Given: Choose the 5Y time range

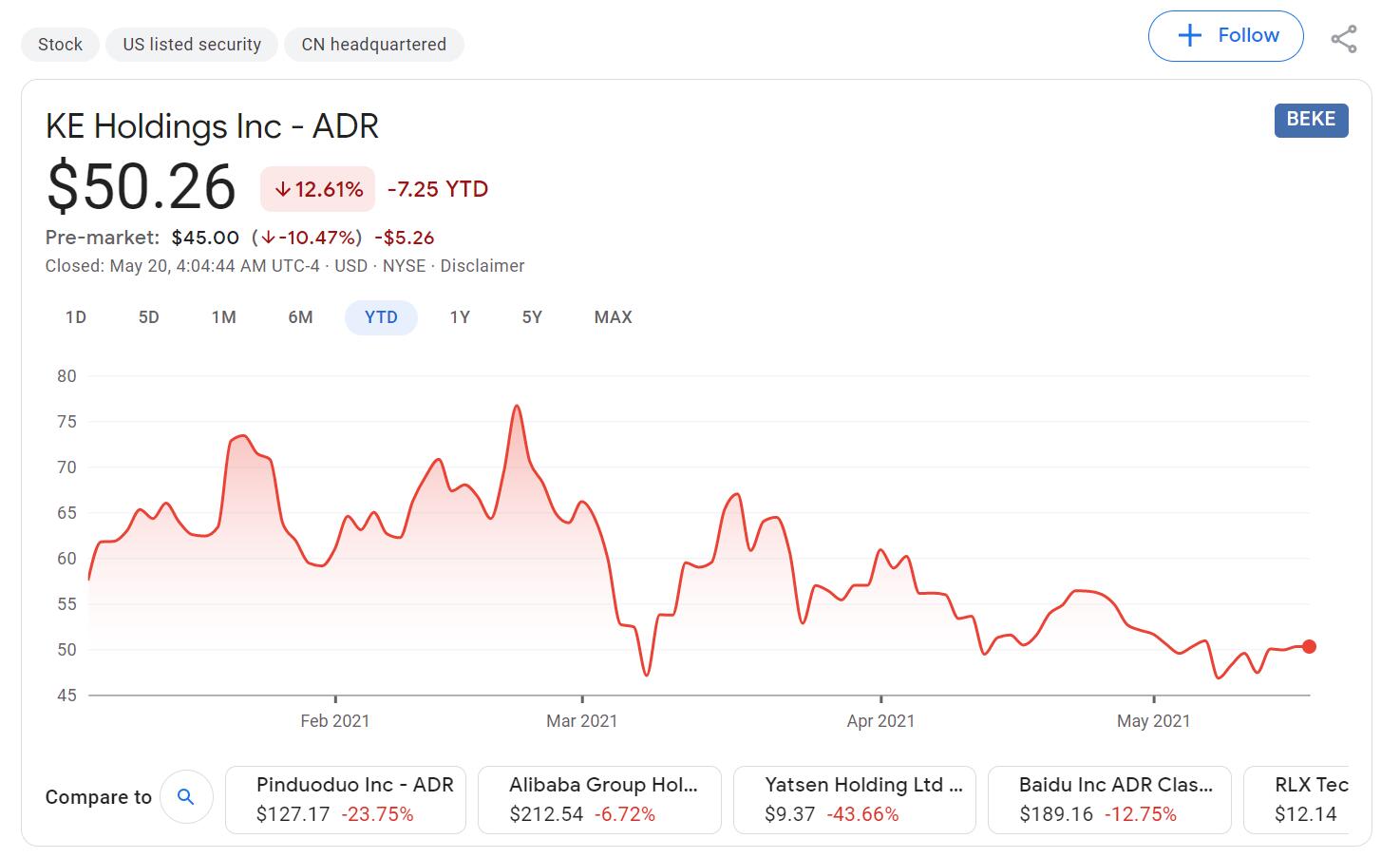Looking at the screenshot, I should tap(532, 317).
